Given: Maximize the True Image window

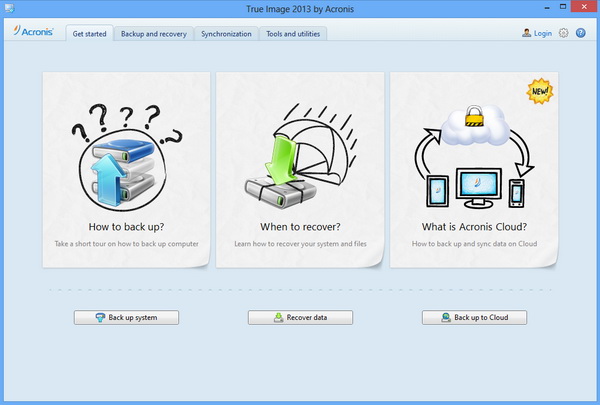Looking at the screenshot, I should pyautogui.click(x=563, y=7).
